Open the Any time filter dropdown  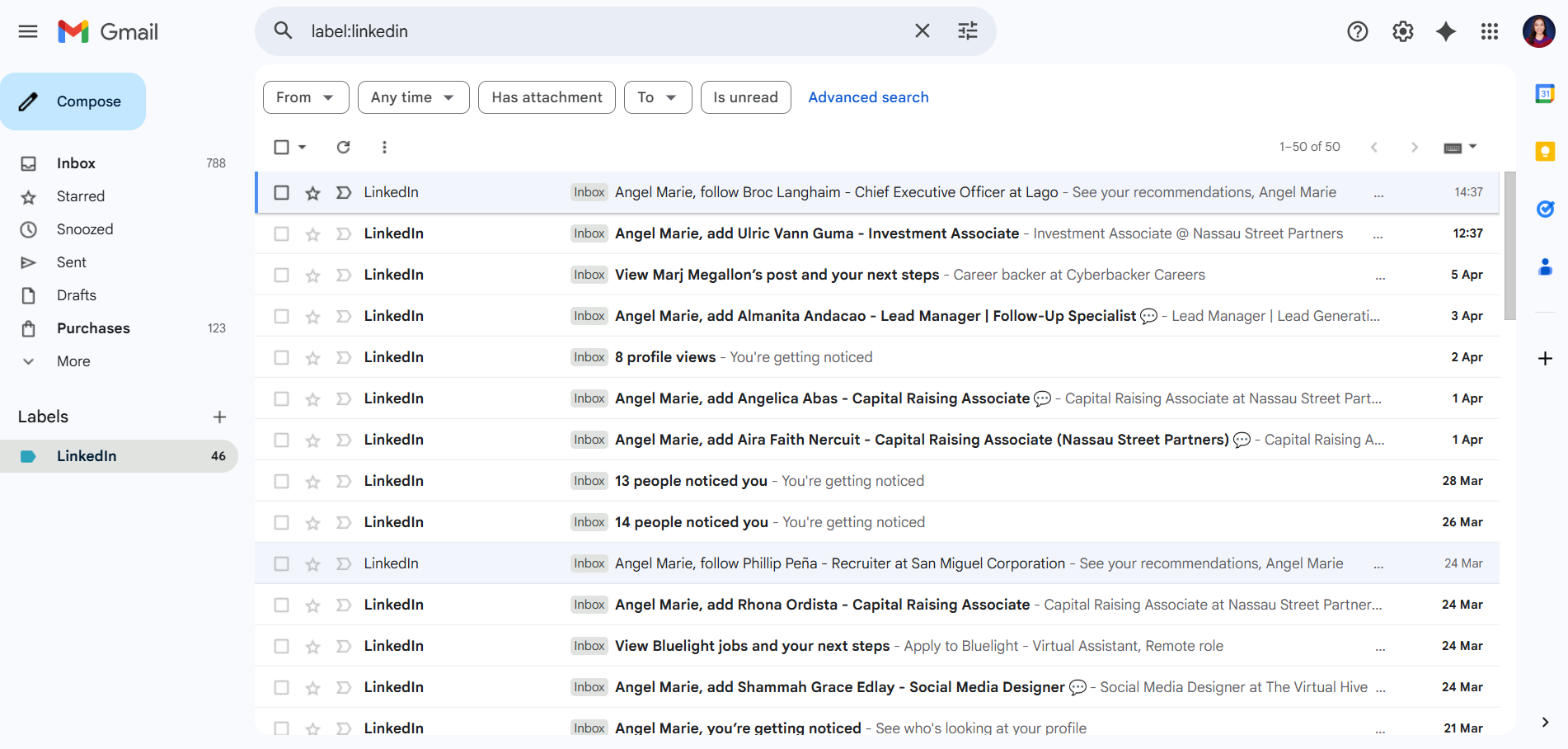point(413,97)
